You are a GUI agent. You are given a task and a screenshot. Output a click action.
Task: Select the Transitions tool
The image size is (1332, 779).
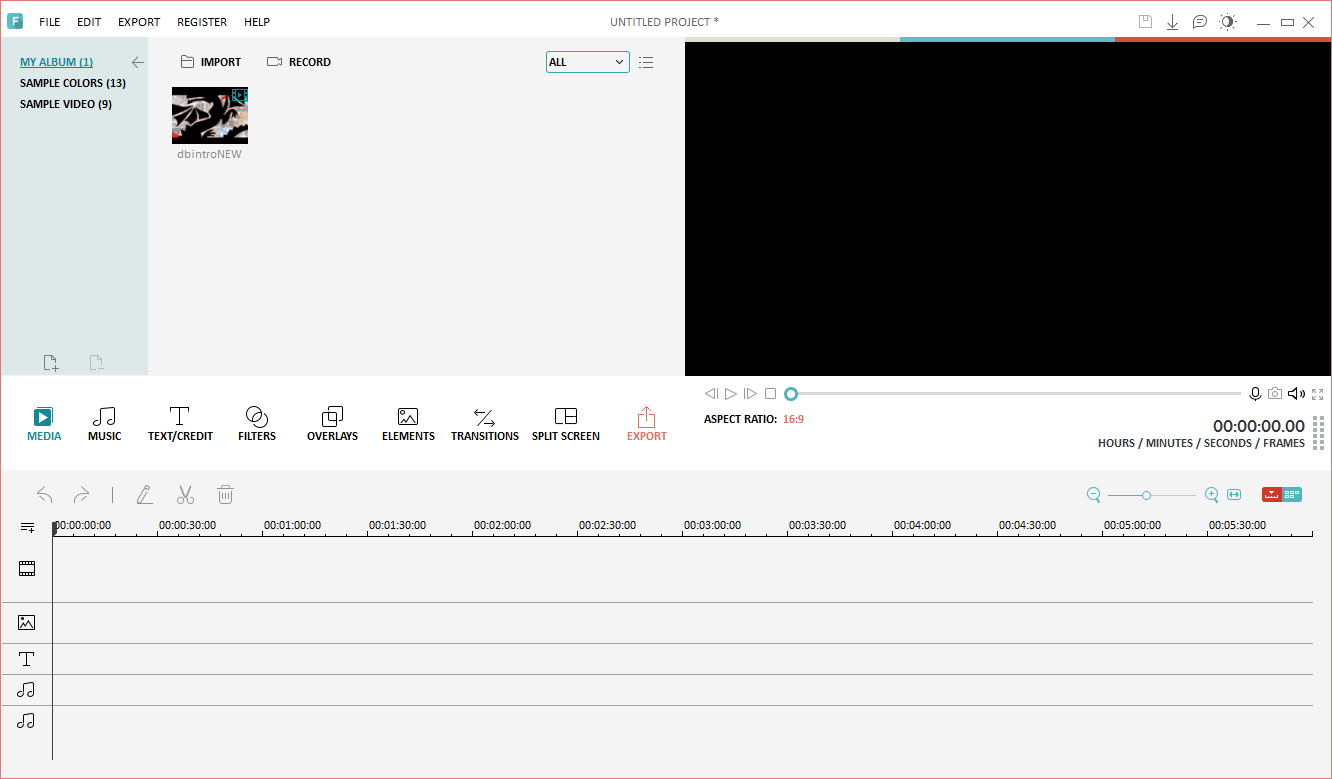point(484,423)
